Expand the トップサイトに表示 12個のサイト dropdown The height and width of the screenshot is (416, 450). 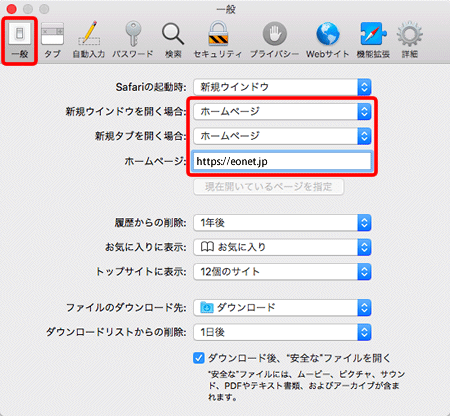[x=282, y=272]
